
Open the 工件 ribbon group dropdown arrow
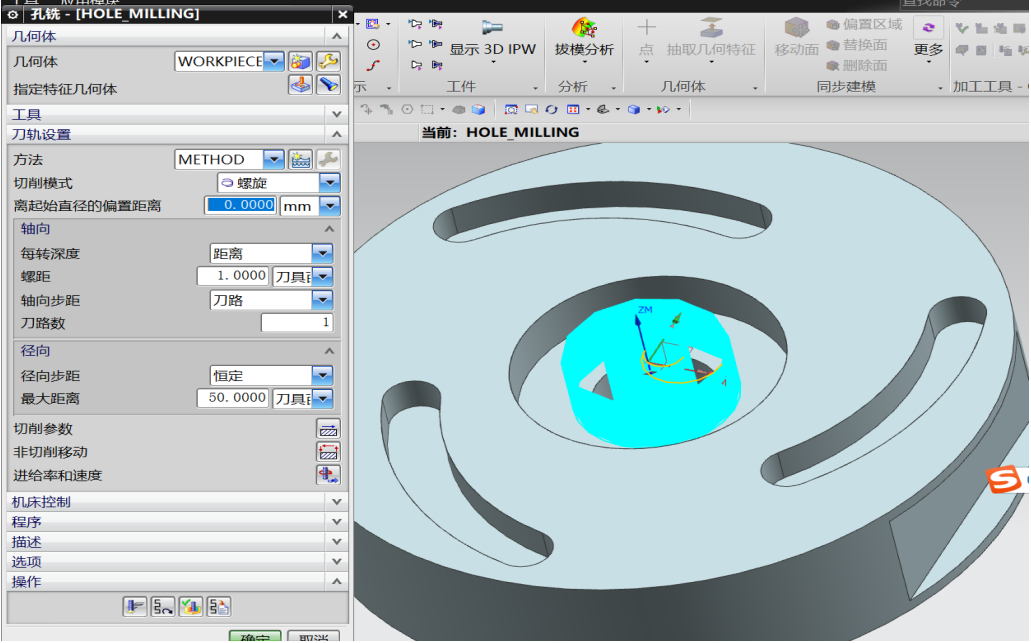point(535,87)
